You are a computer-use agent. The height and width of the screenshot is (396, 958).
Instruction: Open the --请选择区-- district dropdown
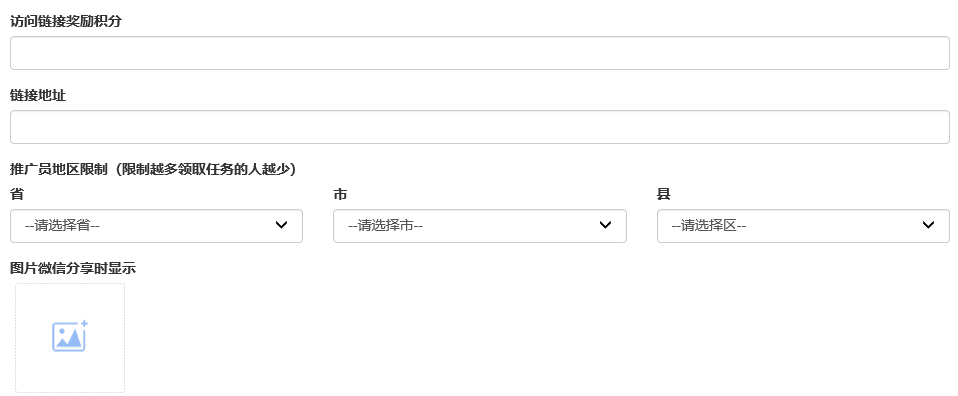click(x=803, y=226)
